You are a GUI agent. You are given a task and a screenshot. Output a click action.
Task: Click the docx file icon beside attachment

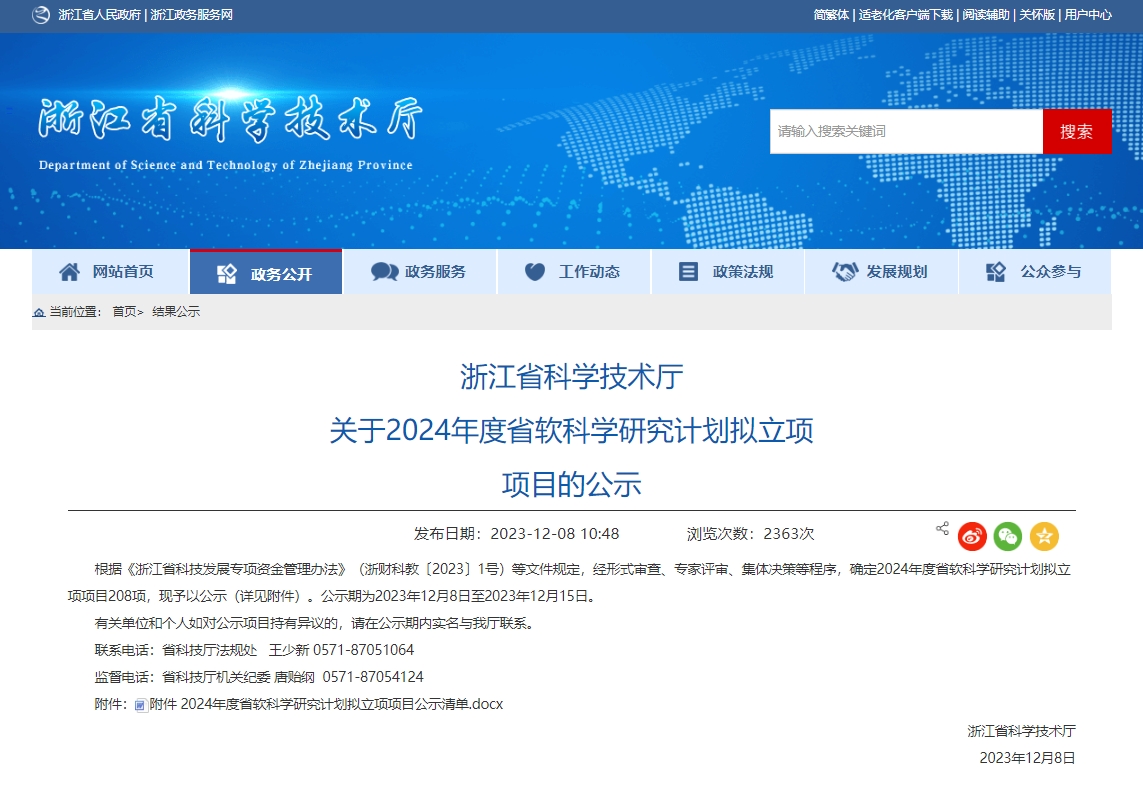click(x=140, y=705)
